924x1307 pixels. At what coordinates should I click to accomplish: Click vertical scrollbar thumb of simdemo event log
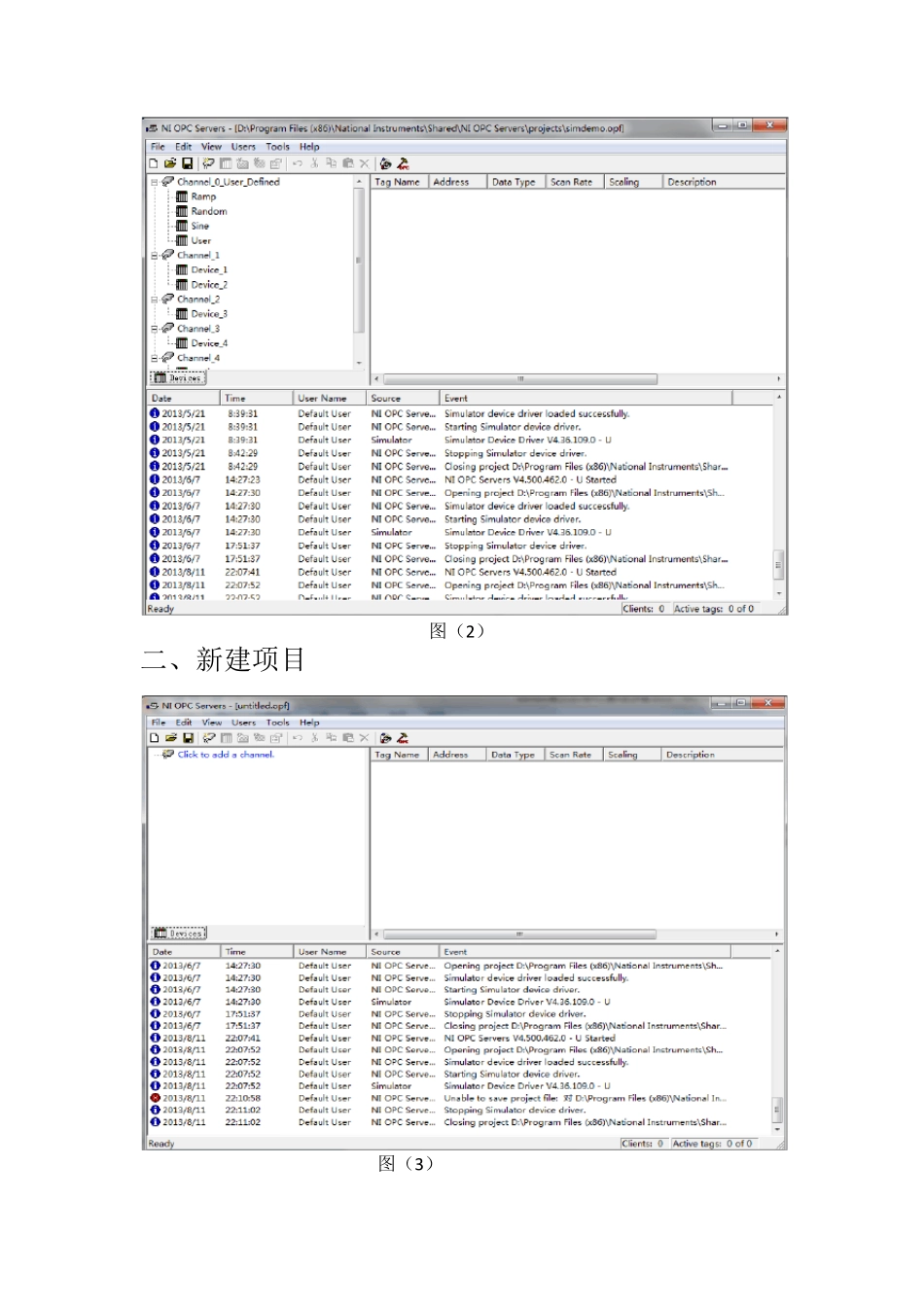[778, 563]
